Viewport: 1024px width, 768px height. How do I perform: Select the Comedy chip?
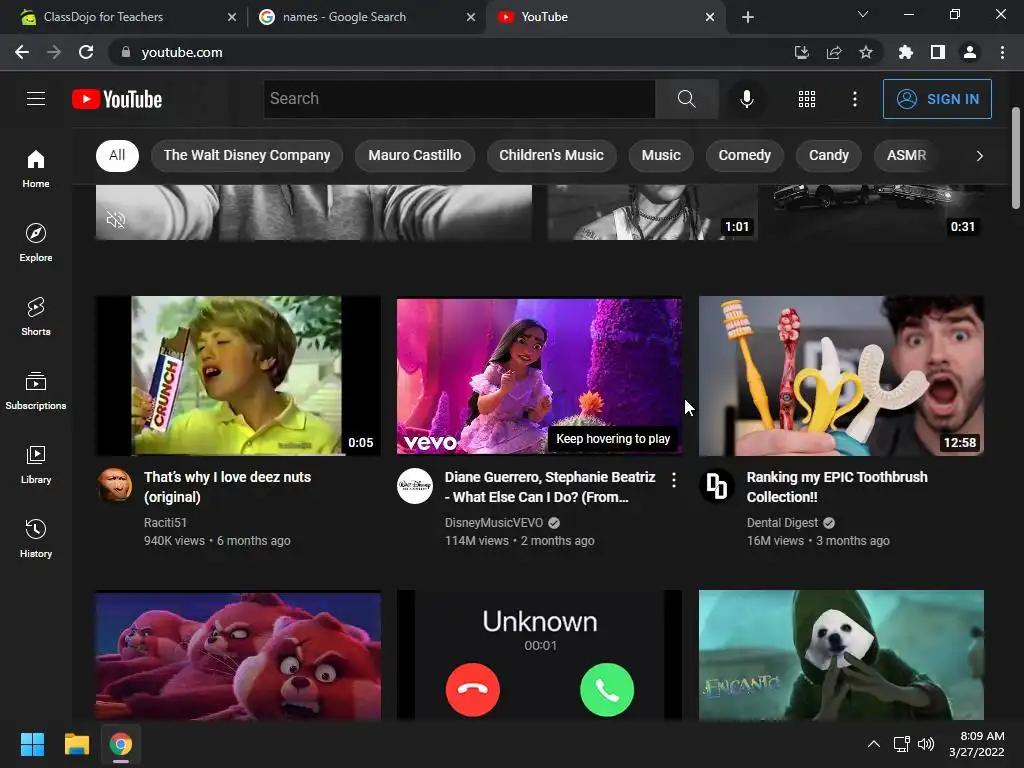(744, 155)
